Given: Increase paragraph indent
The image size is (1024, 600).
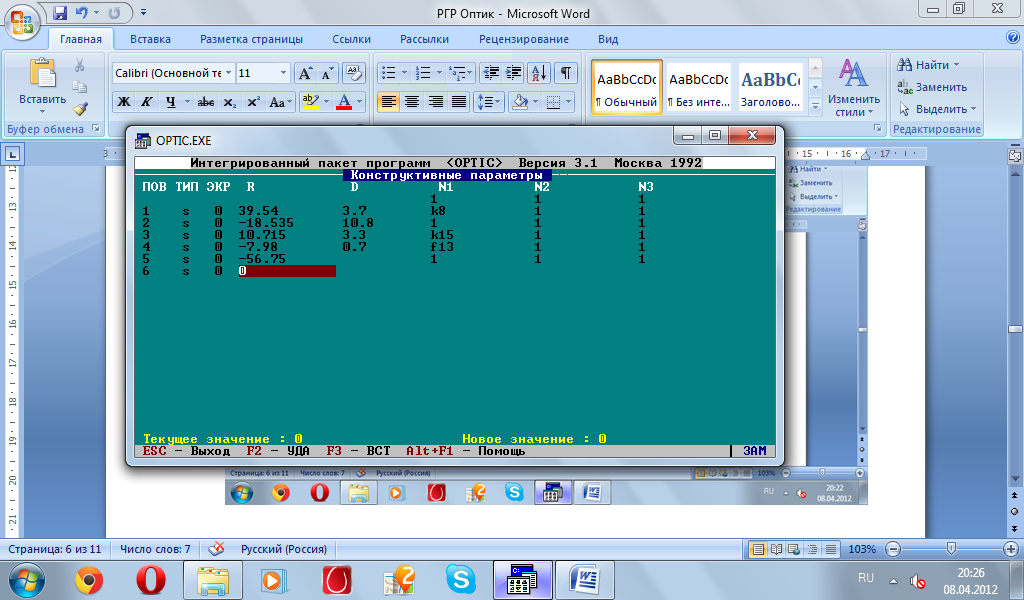Looking at the screenshot, I should click(513, 73).
